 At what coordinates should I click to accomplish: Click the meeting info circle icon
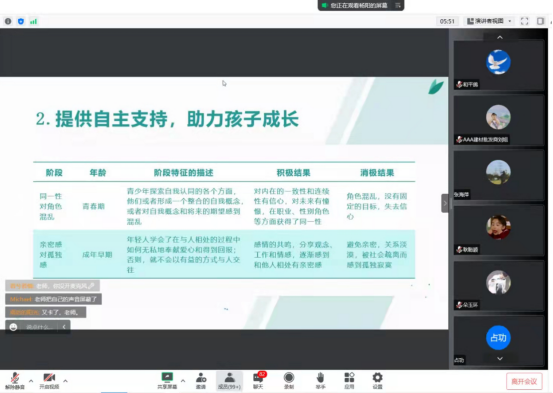8,22
